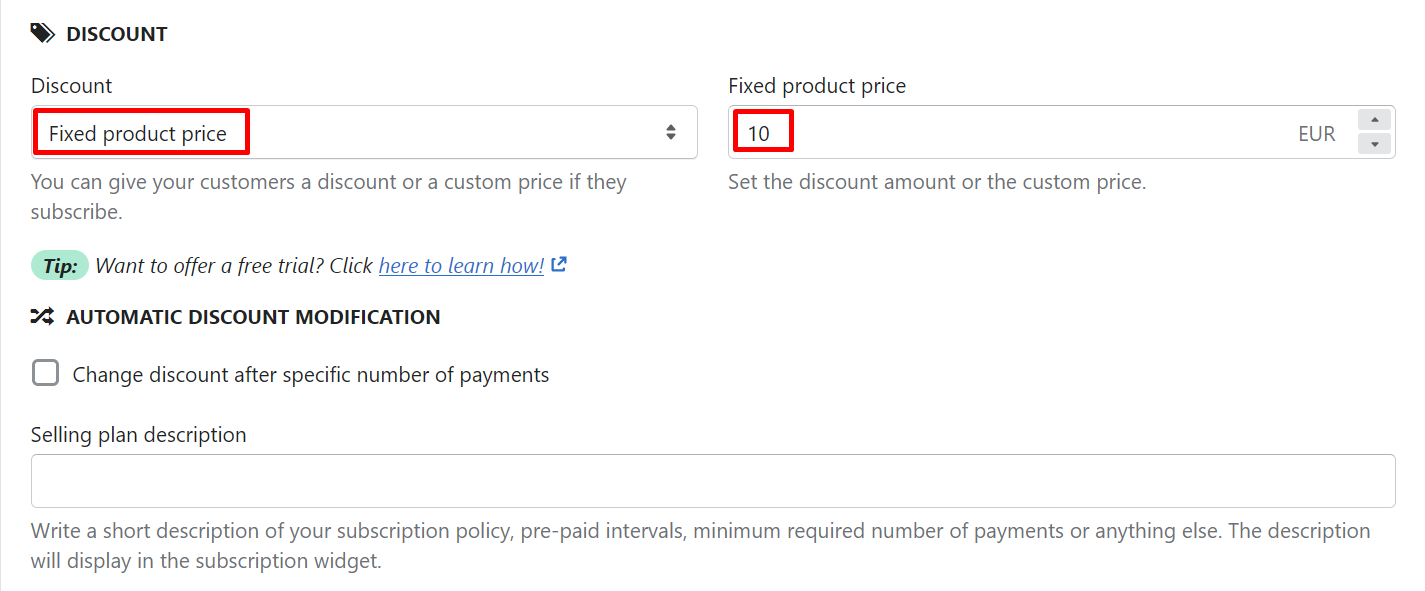
Task: Increase fixed product price with up arrow
Action: coord(1375,120)
